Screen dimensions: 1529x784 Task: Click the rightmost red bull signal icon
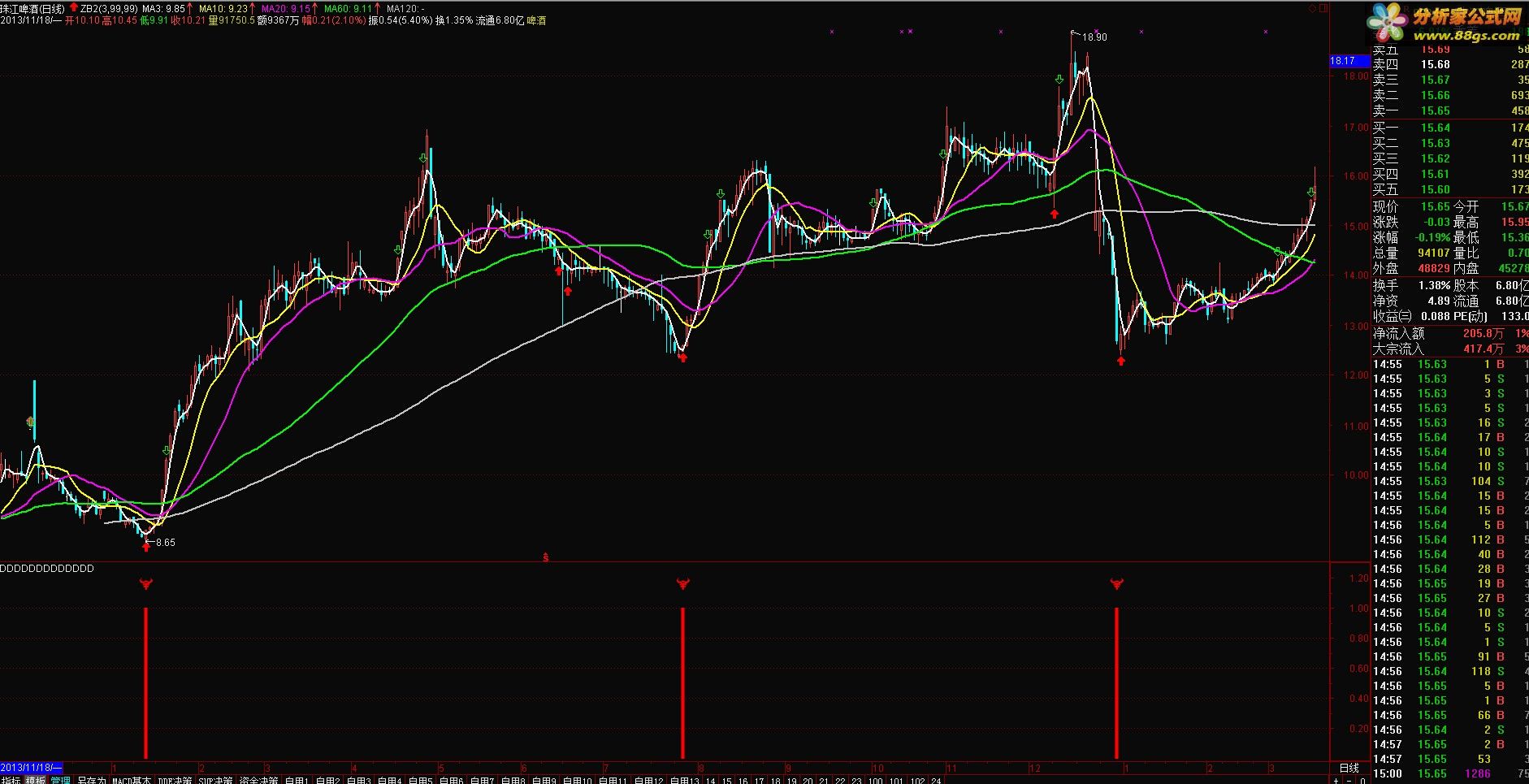point(1116,583)
